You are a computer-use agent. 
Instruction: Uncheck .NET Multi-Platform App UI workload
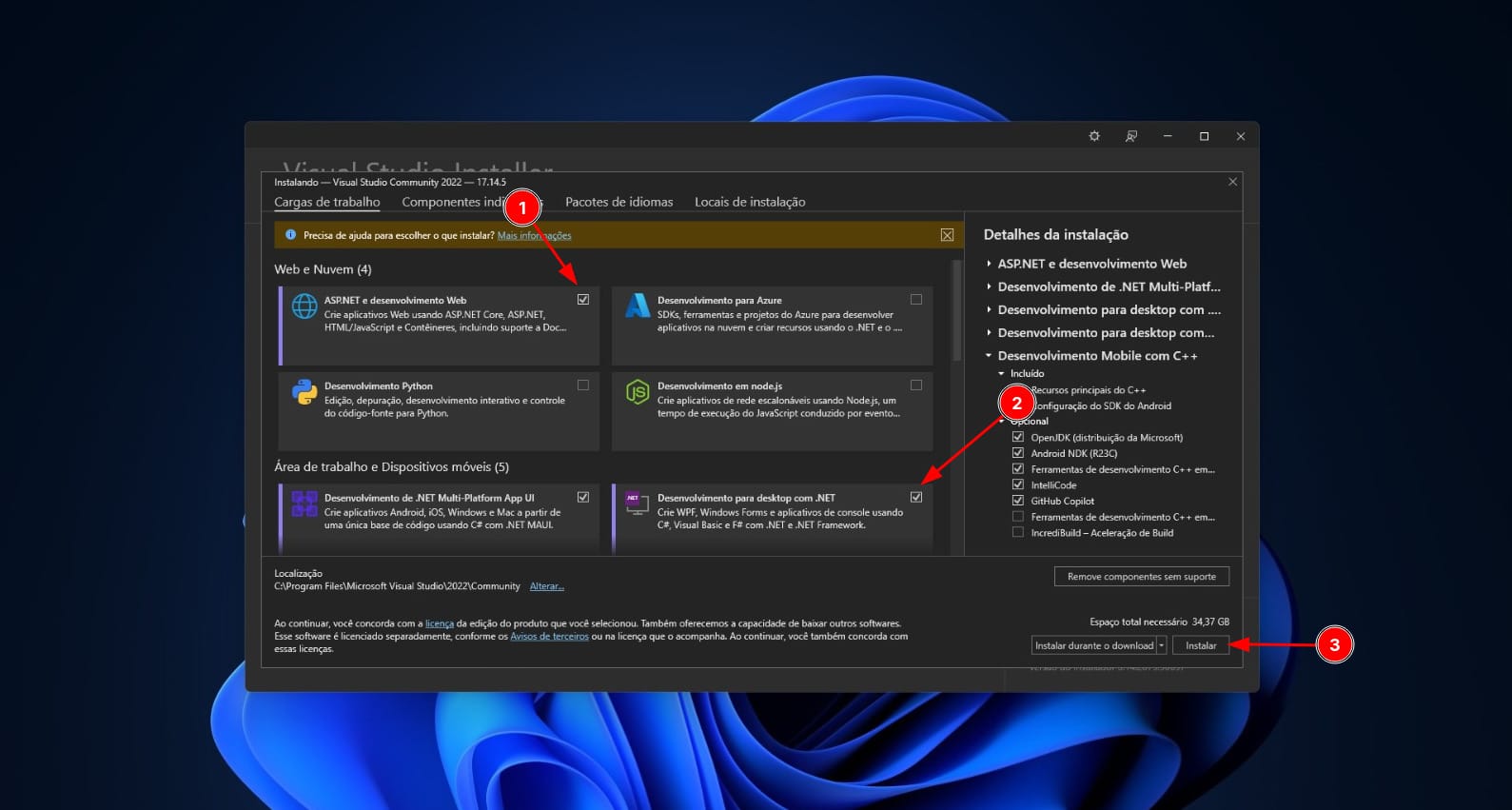(x=583, y=497)
